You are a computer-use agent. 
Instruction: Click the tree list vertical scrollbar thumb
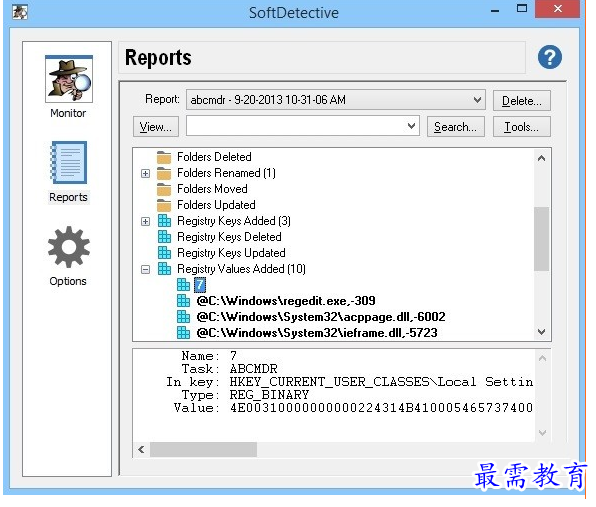point(542,239)
